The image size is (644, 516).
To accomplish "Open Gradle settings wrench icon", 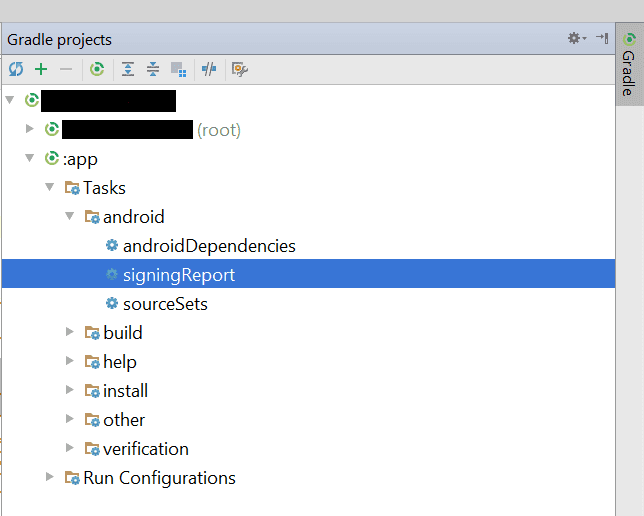I will click(239, 69).
